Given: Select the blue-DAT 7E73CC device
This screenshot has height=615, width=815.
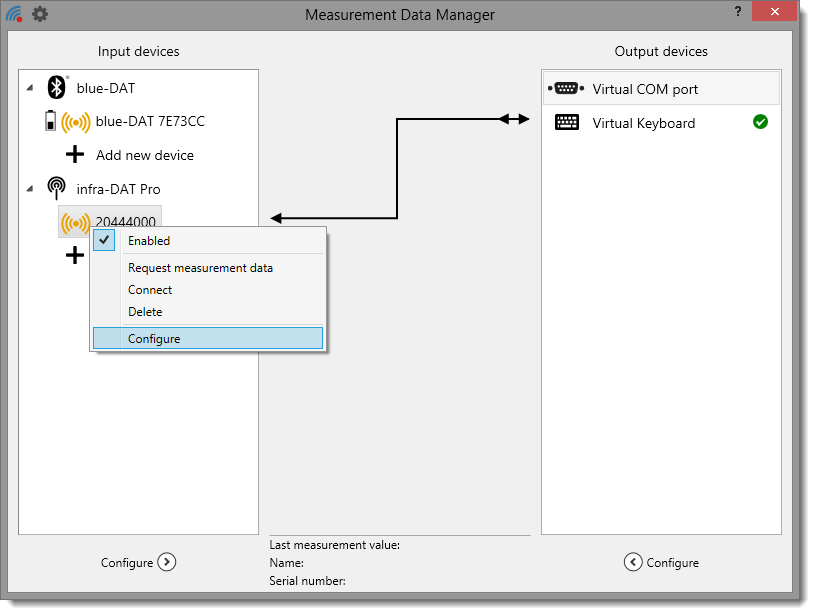Looking at the screenshot, I should pos(150,122).
